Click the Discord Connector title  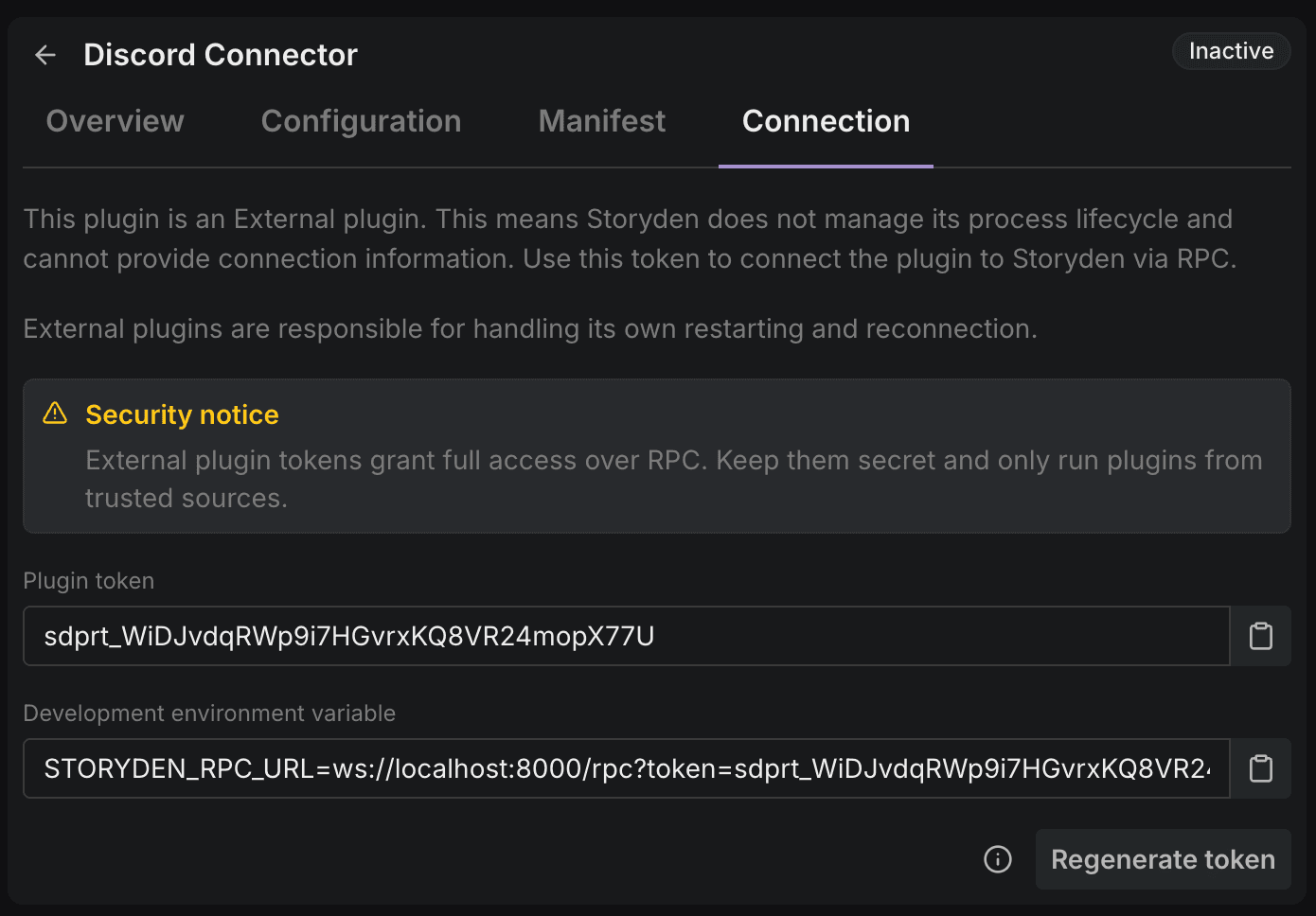(x=221, y=54)
